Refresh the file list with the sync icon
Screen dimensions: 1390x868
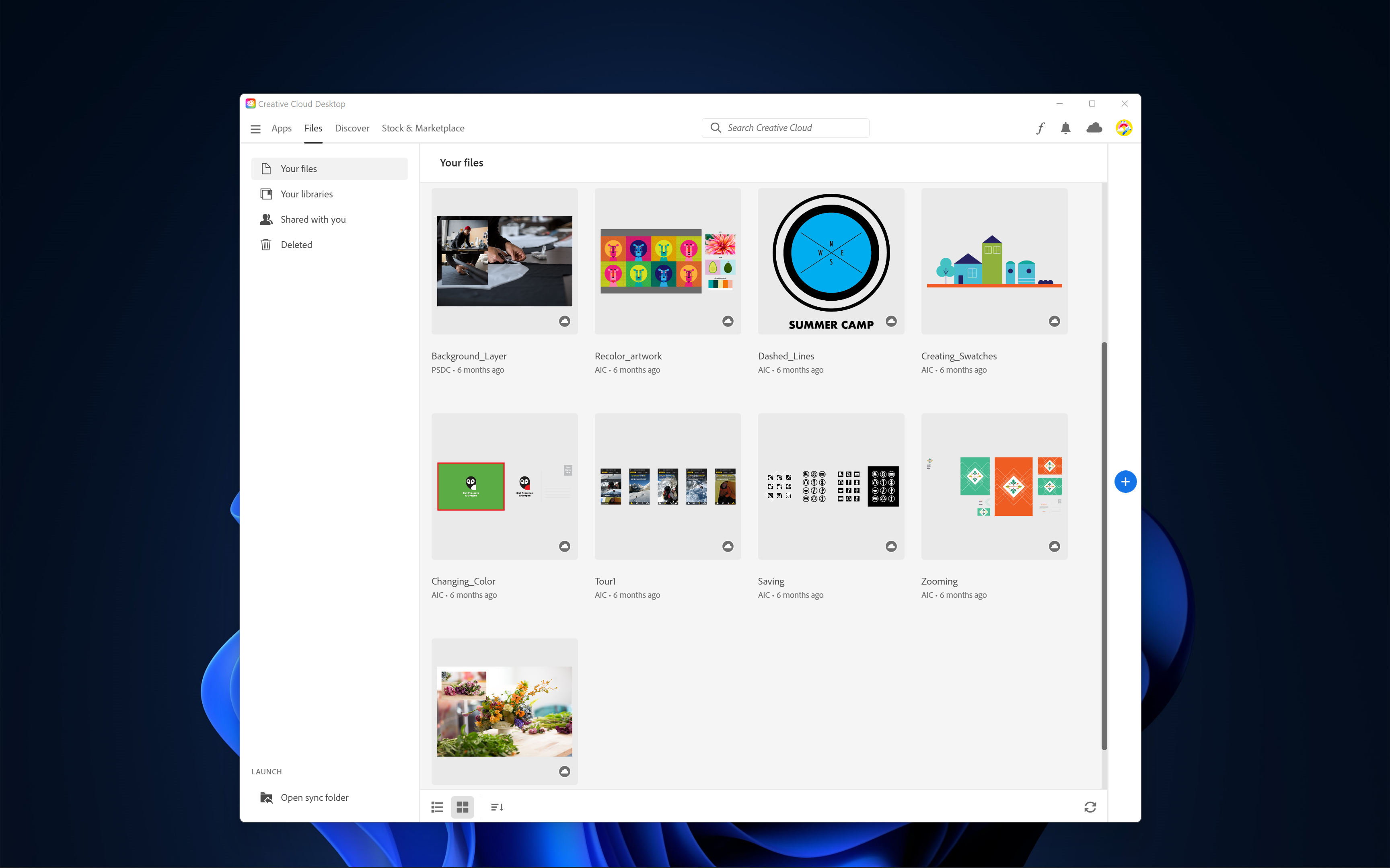[1090, 806]
